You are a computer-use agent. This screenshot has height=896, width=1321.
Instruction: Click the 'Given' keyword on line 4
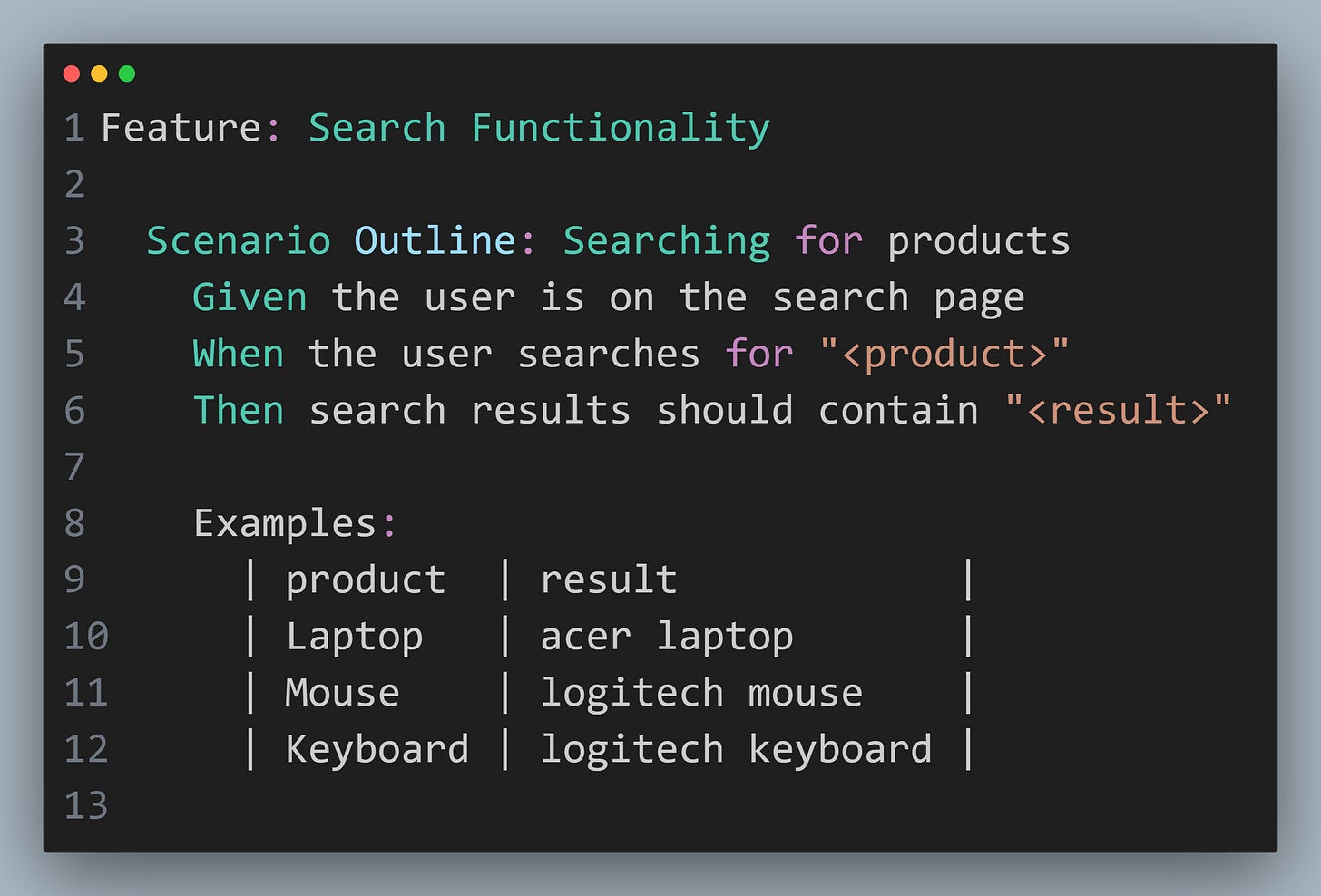coord(250,297)
